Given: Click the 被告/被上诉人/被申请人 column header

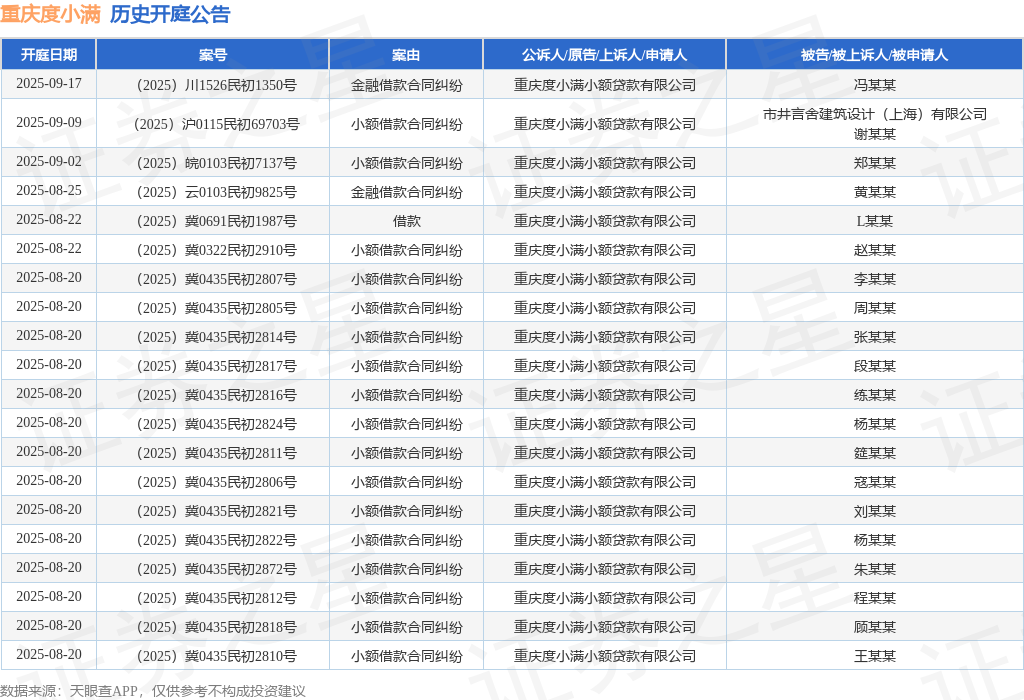Looking at the screenshot, I should pyautogui.click(x=874, y=55).
